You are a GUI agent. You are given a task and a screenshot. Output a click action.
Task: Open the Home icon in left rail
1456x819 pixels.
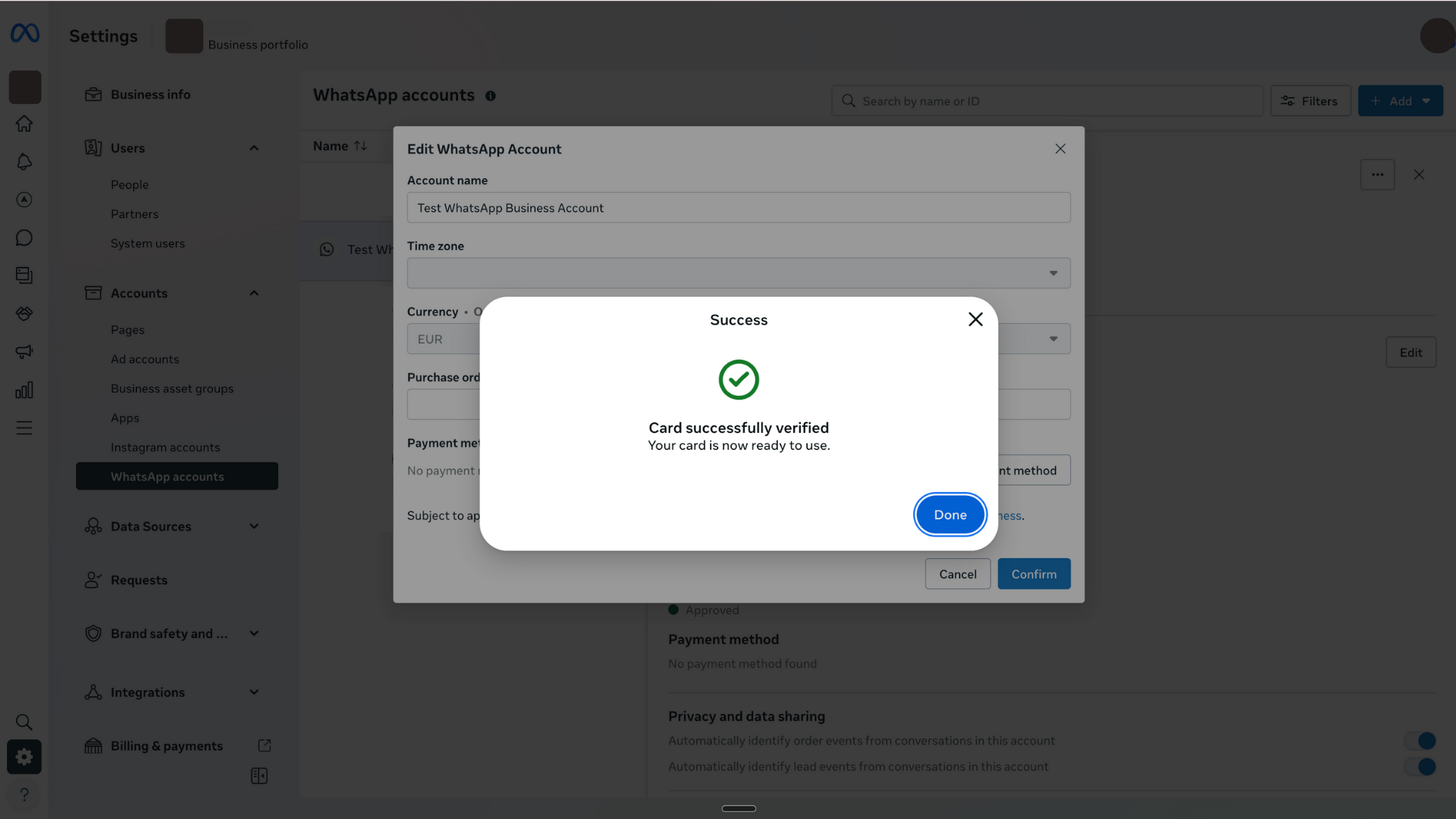coord(24,124)
